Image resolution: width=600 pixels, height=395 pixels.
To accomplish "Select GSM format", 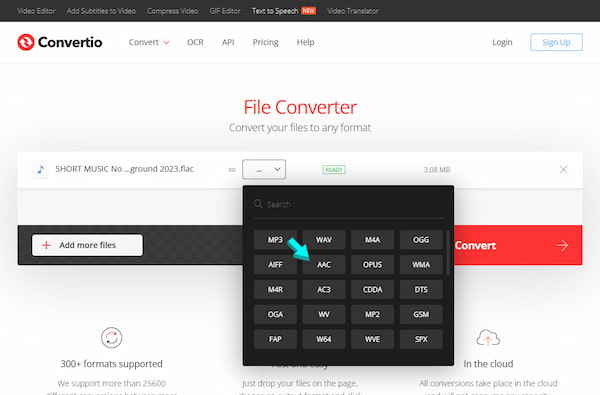I will tap(421, 315).
